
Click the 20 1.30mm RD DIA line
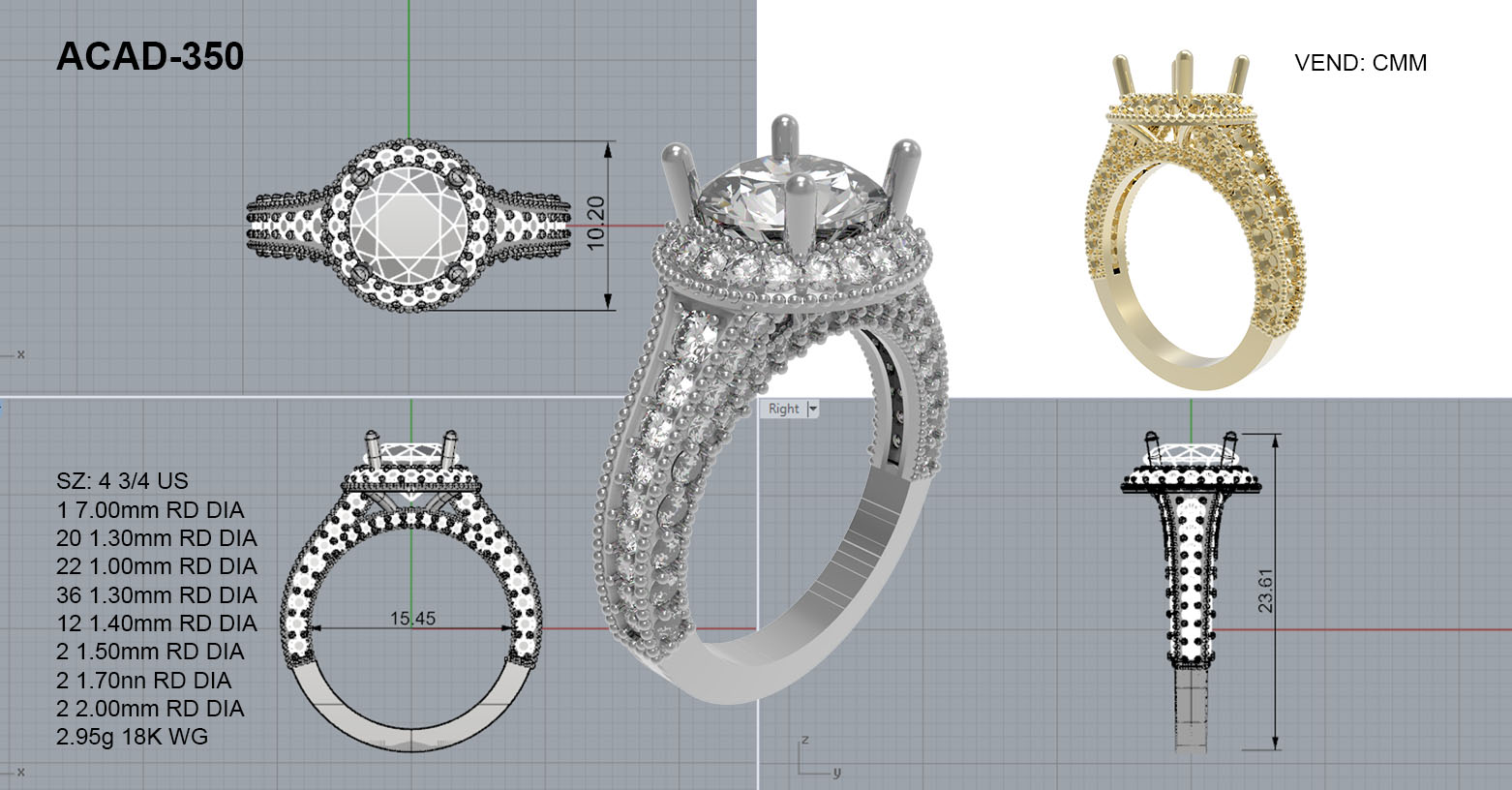coord(157,537)
